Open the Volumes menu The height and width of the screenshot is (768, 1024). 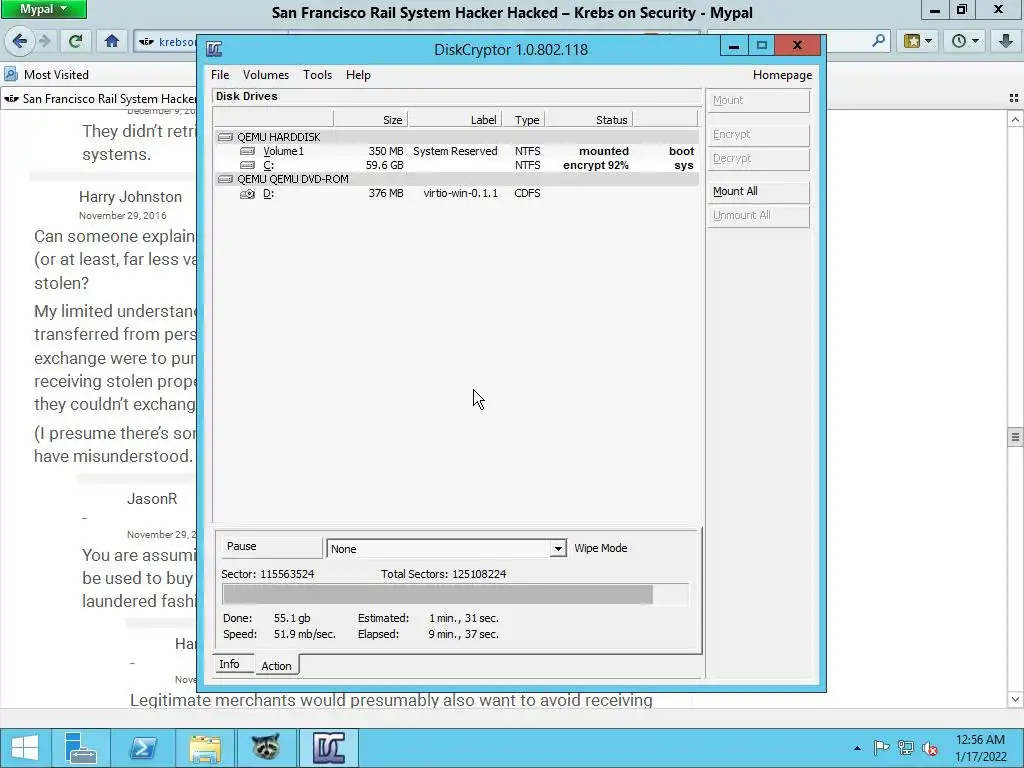tap(266, 75)
